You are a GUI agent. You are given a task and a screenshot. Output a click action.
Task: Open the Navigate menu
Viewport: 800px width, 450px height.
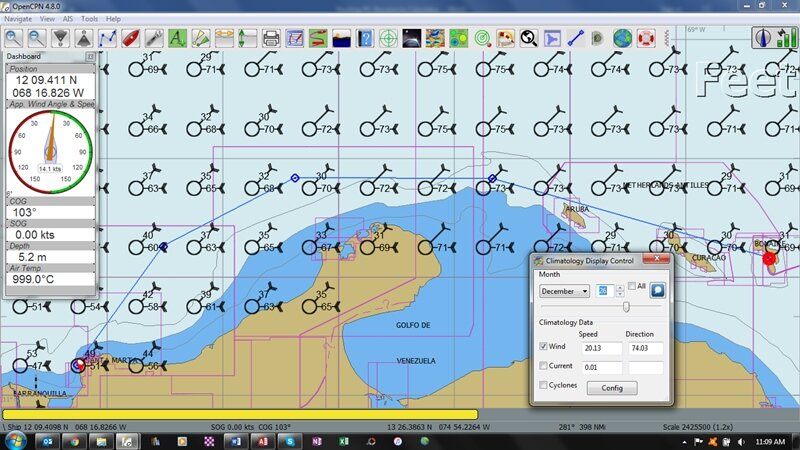tap(18, 19)
